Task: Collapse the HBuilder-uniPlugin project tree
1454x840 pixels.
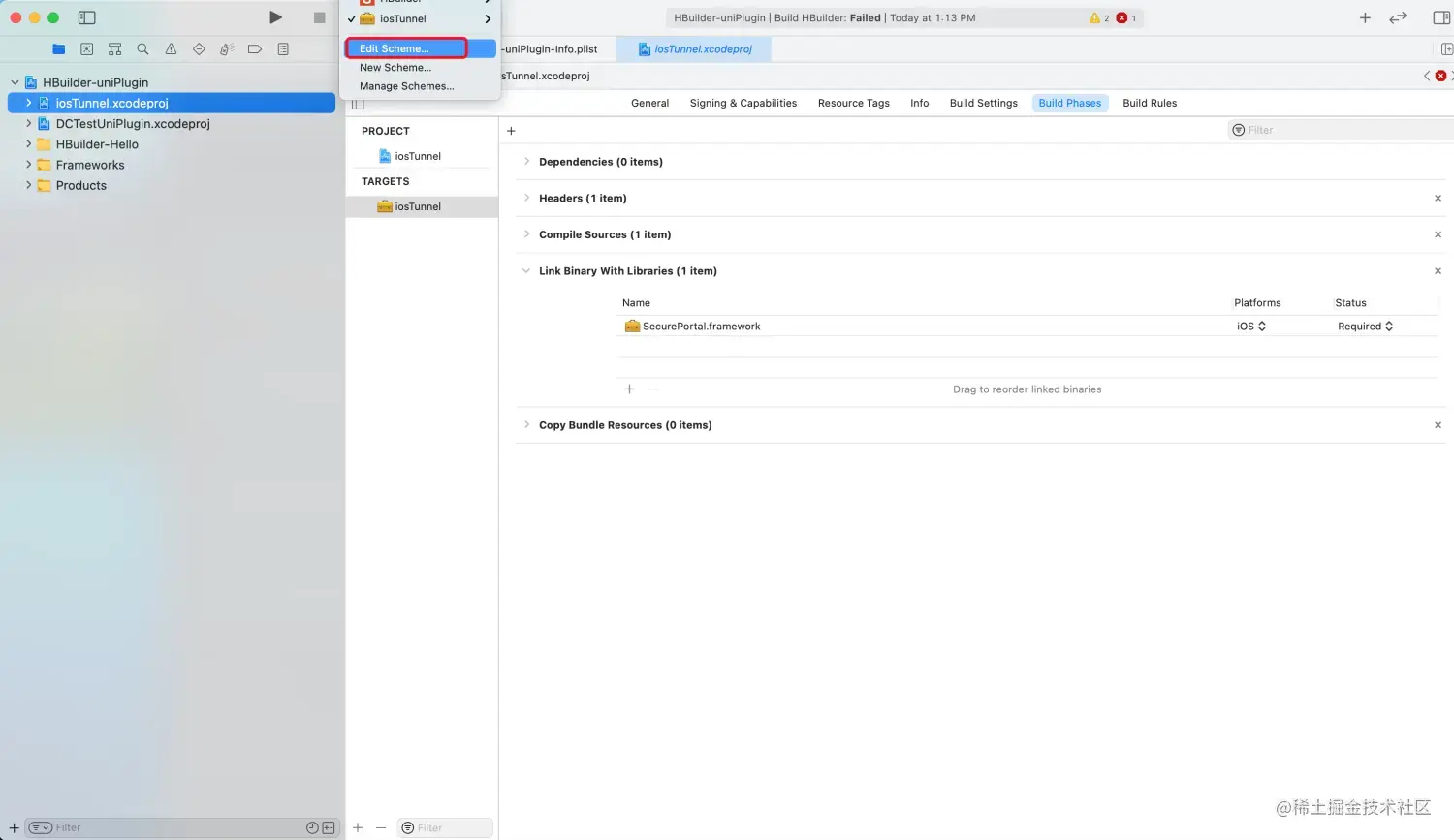Action: 15,82
